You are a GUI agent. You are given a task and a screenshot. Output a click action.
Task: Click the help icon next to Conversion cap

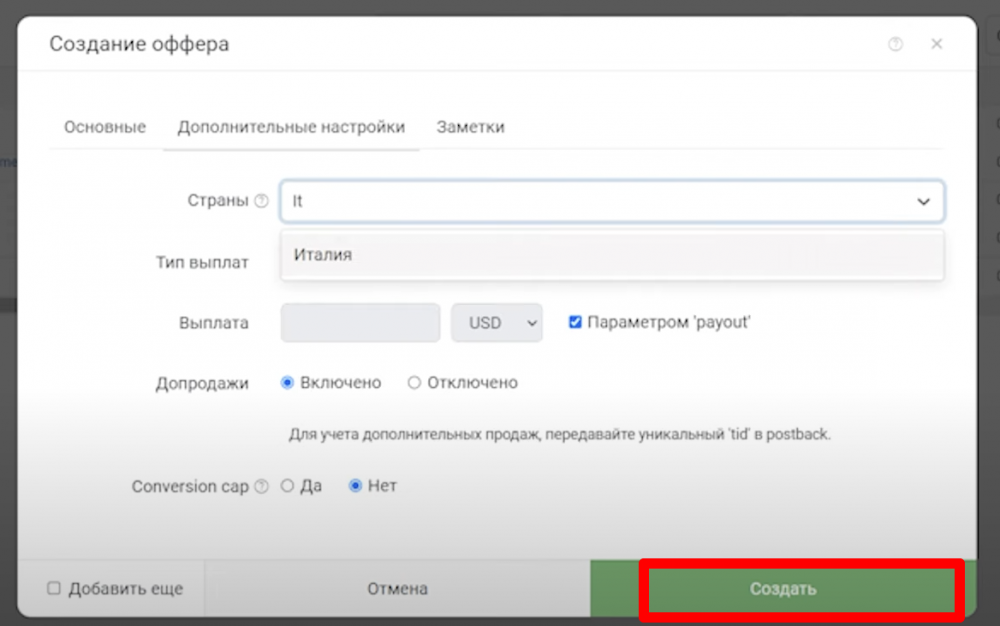(x=261, y=486)
